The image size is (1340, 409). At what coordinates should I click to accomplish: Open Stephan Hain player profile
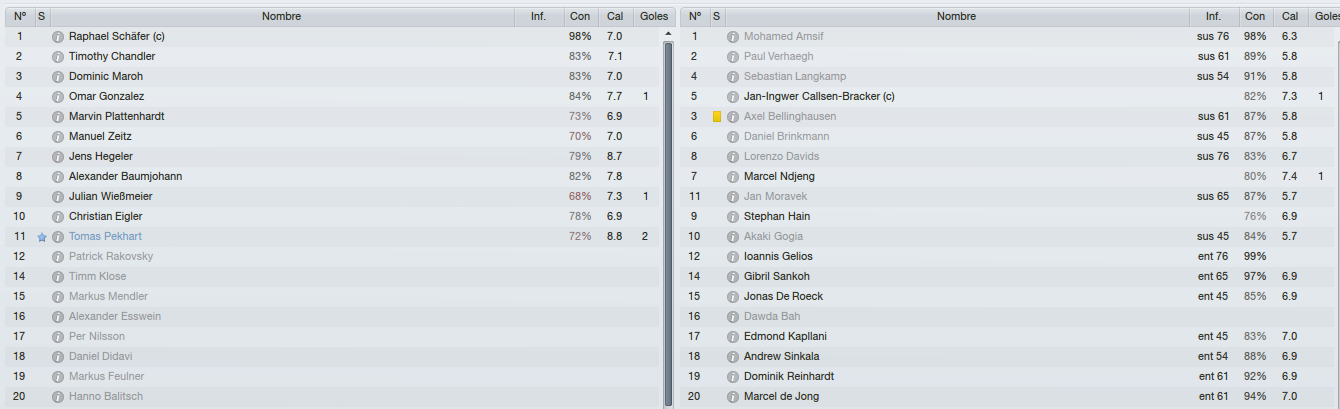click(x=777, y=217)
